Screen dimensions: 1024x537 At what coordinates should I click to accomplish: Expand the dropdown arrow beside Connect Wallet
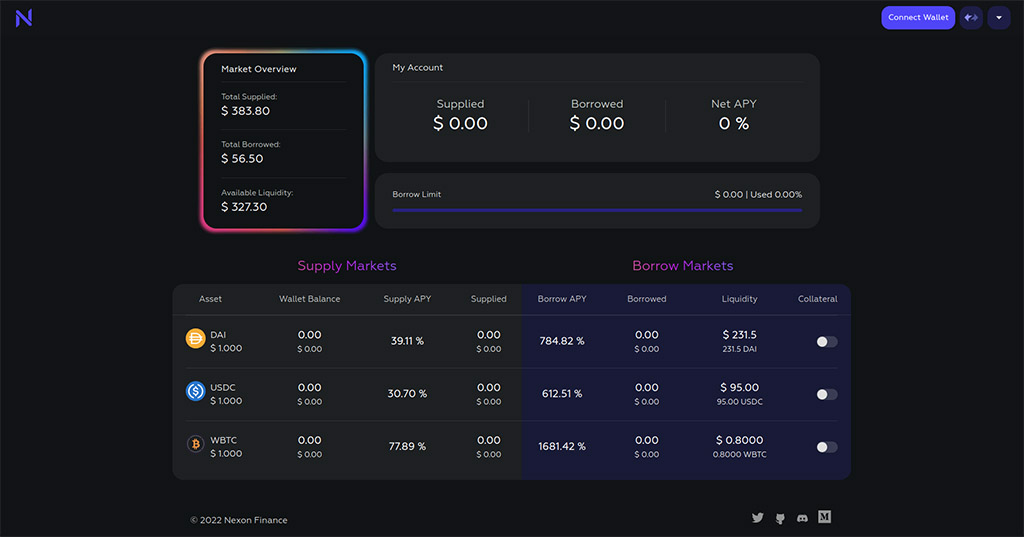coord(998,18)
